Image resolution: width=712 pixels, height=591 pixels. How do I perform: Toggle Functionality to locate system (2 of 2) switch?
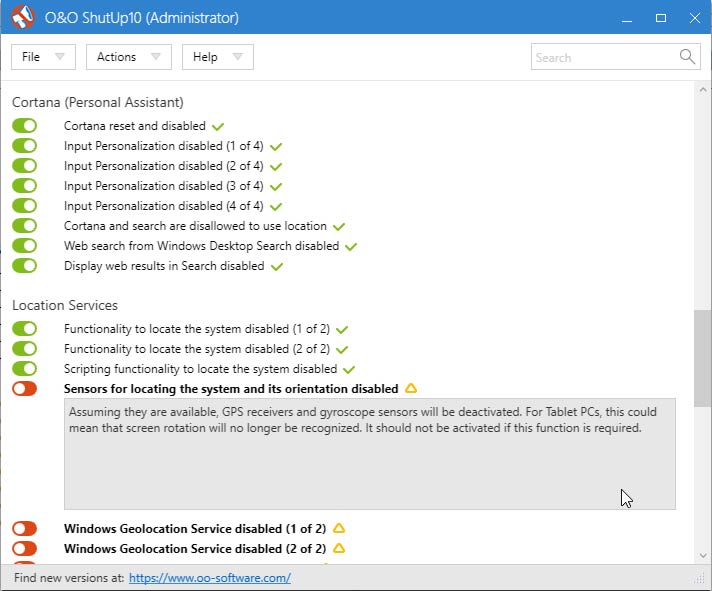(25, 349)
